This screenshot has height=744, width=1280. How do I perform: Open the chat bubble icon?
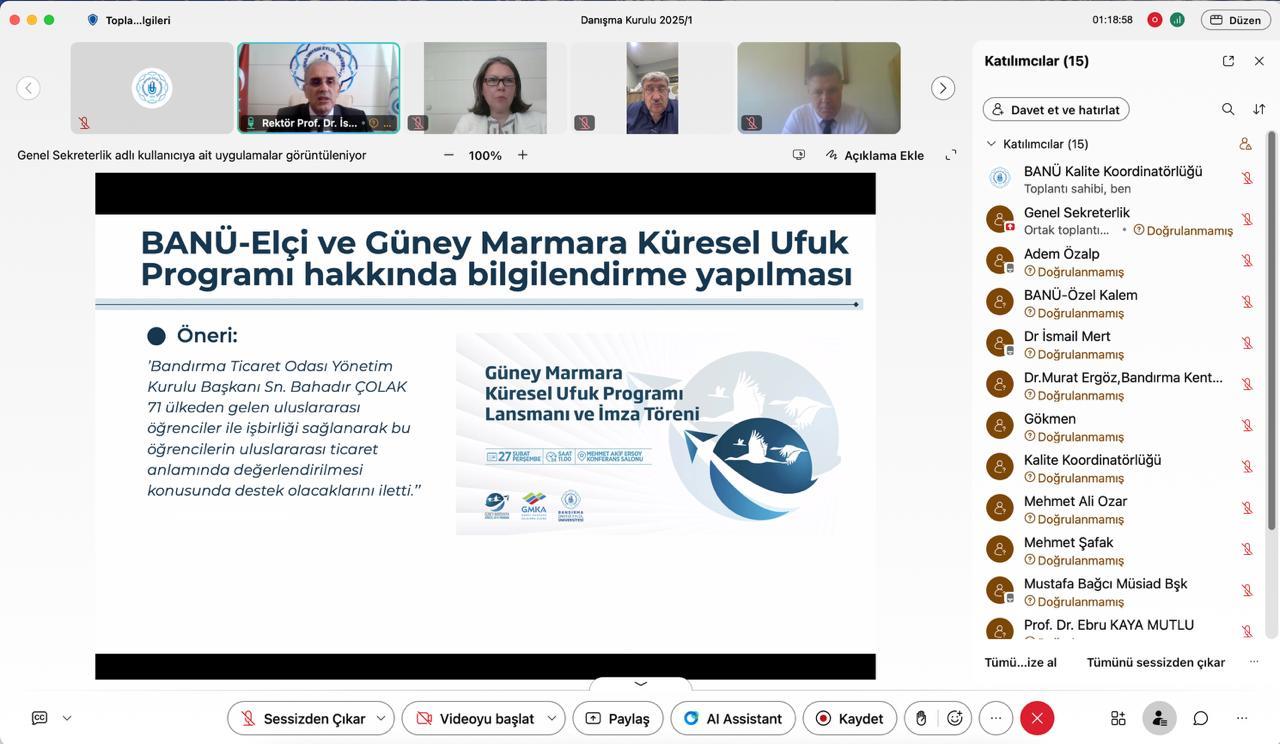tap(1201, 718)
